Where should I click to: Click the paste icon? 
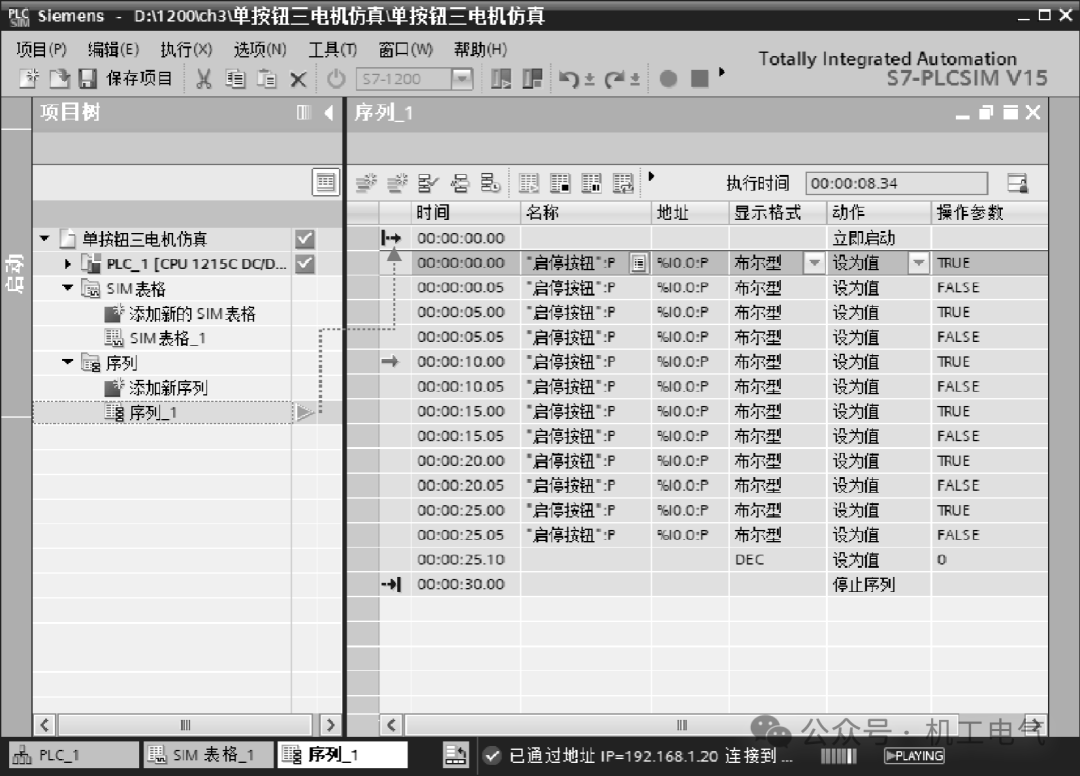coord(267,79)
